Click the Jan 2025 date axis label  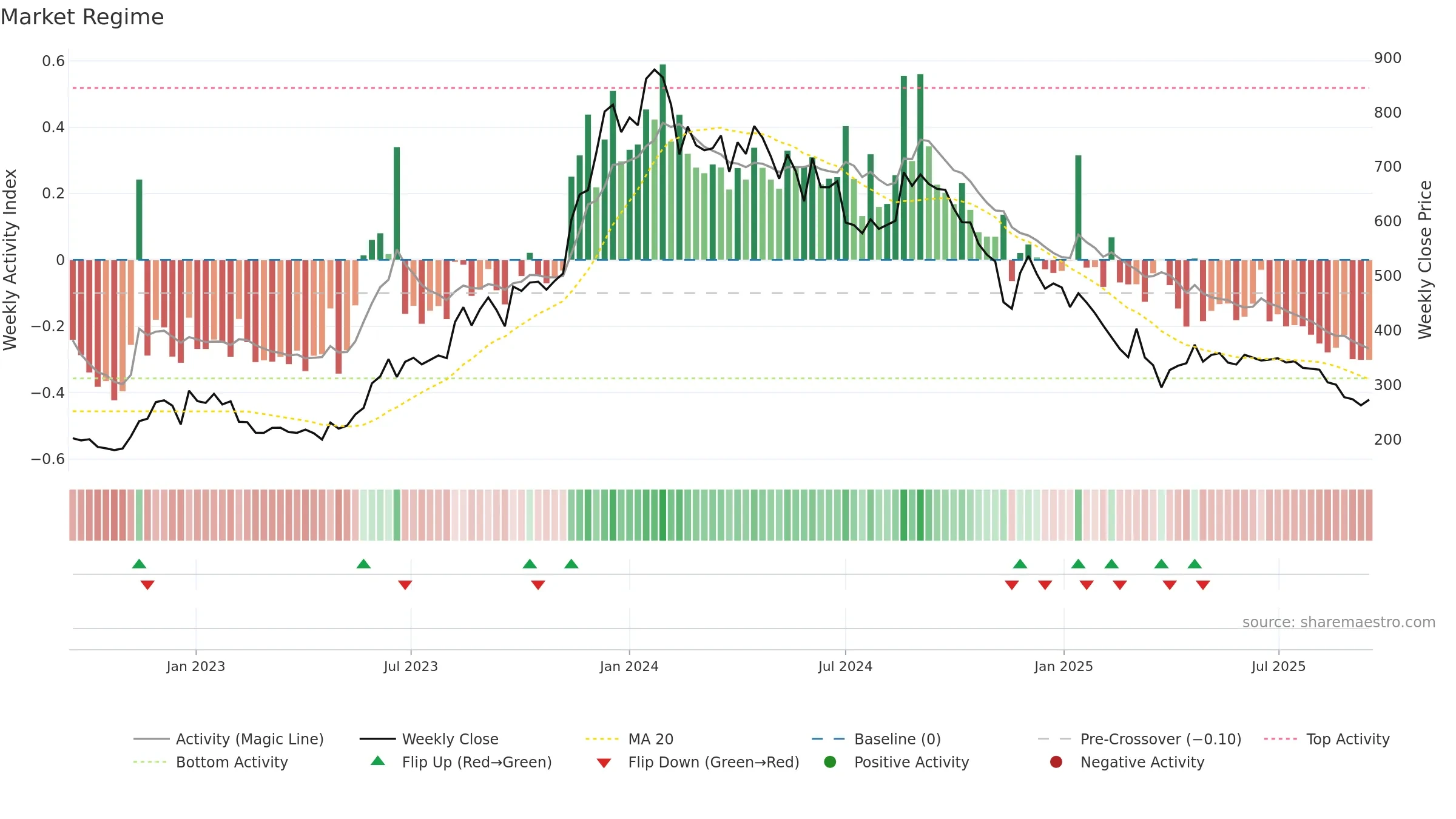point(1063,666)
